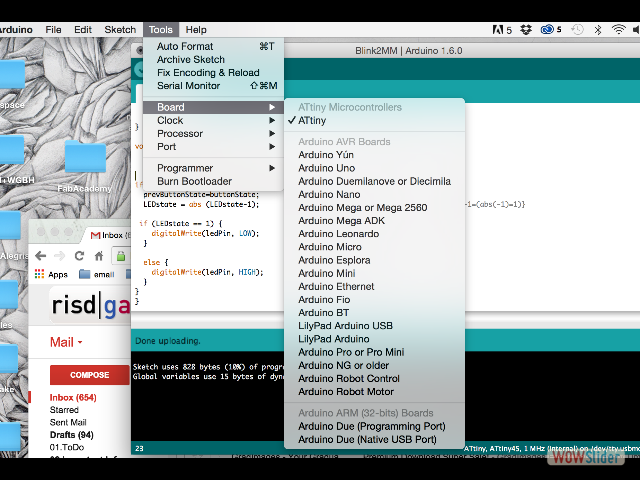Select LilyPad Arduino board
640x480 pixels.
(x=374, y=339)
